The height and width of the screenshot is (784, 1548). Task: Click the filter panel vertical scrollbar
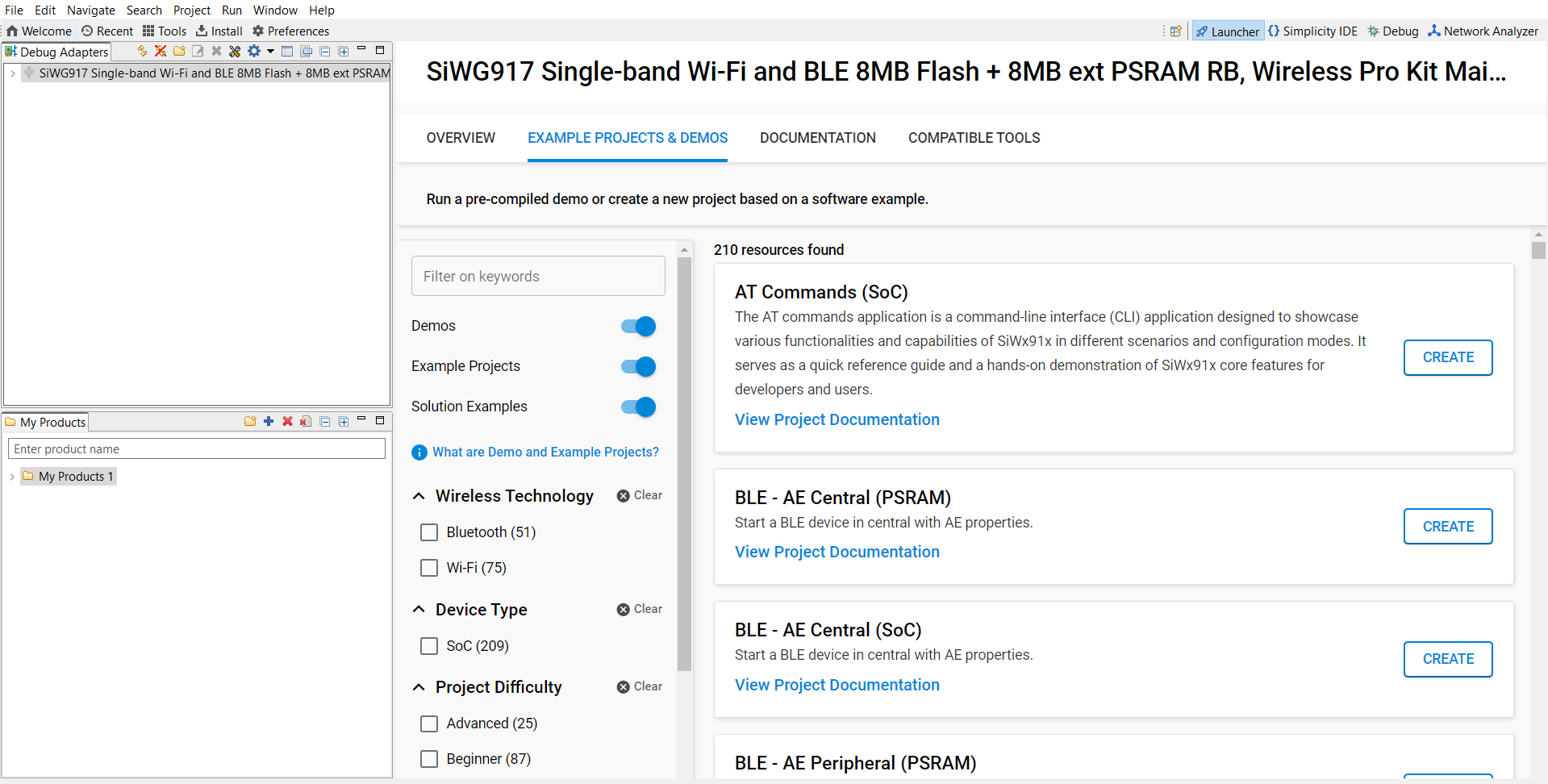tap(685, 464)
